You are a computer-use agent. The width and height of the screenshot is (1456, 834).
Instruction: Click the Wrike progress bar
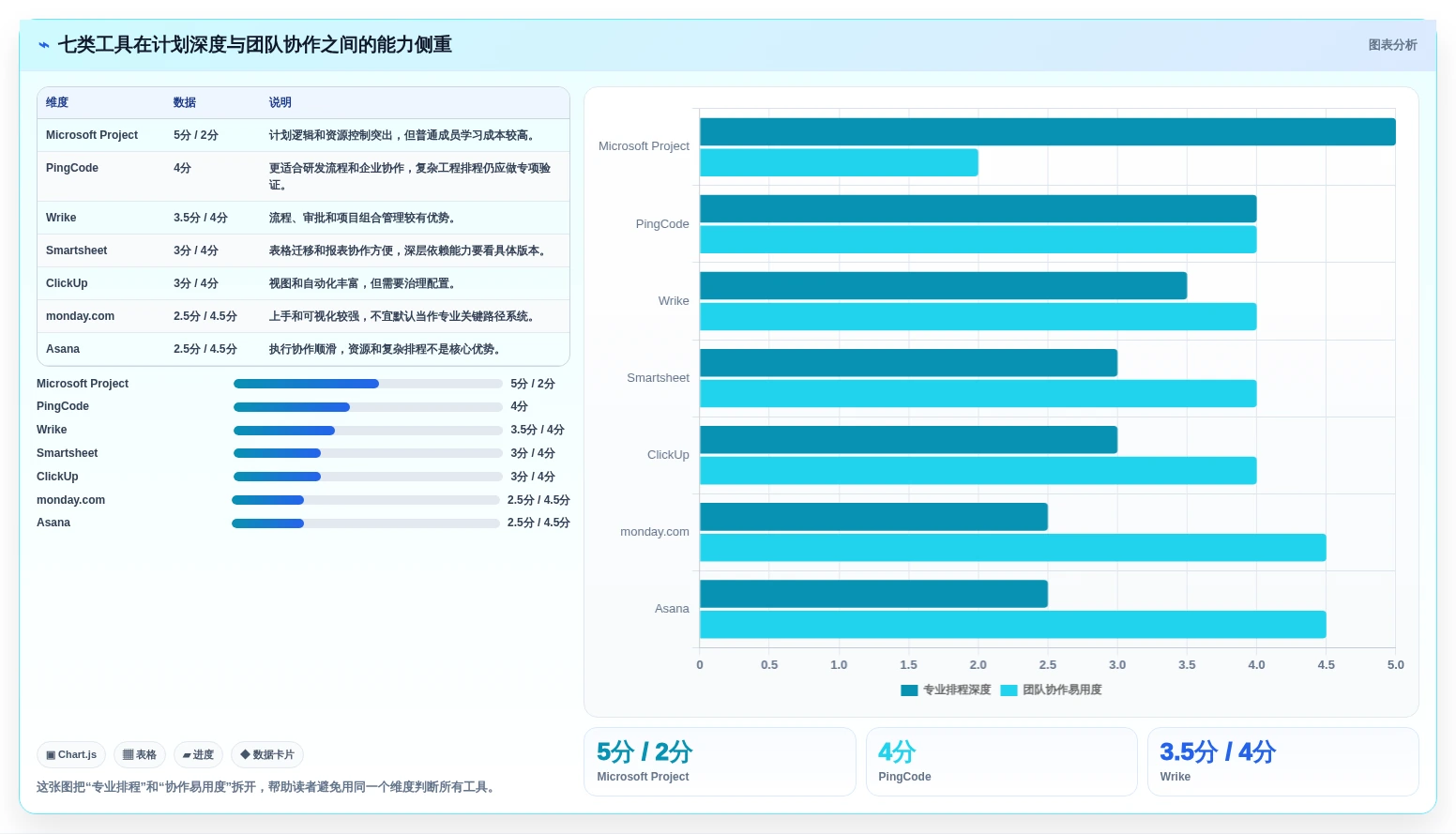coord(368,431)
